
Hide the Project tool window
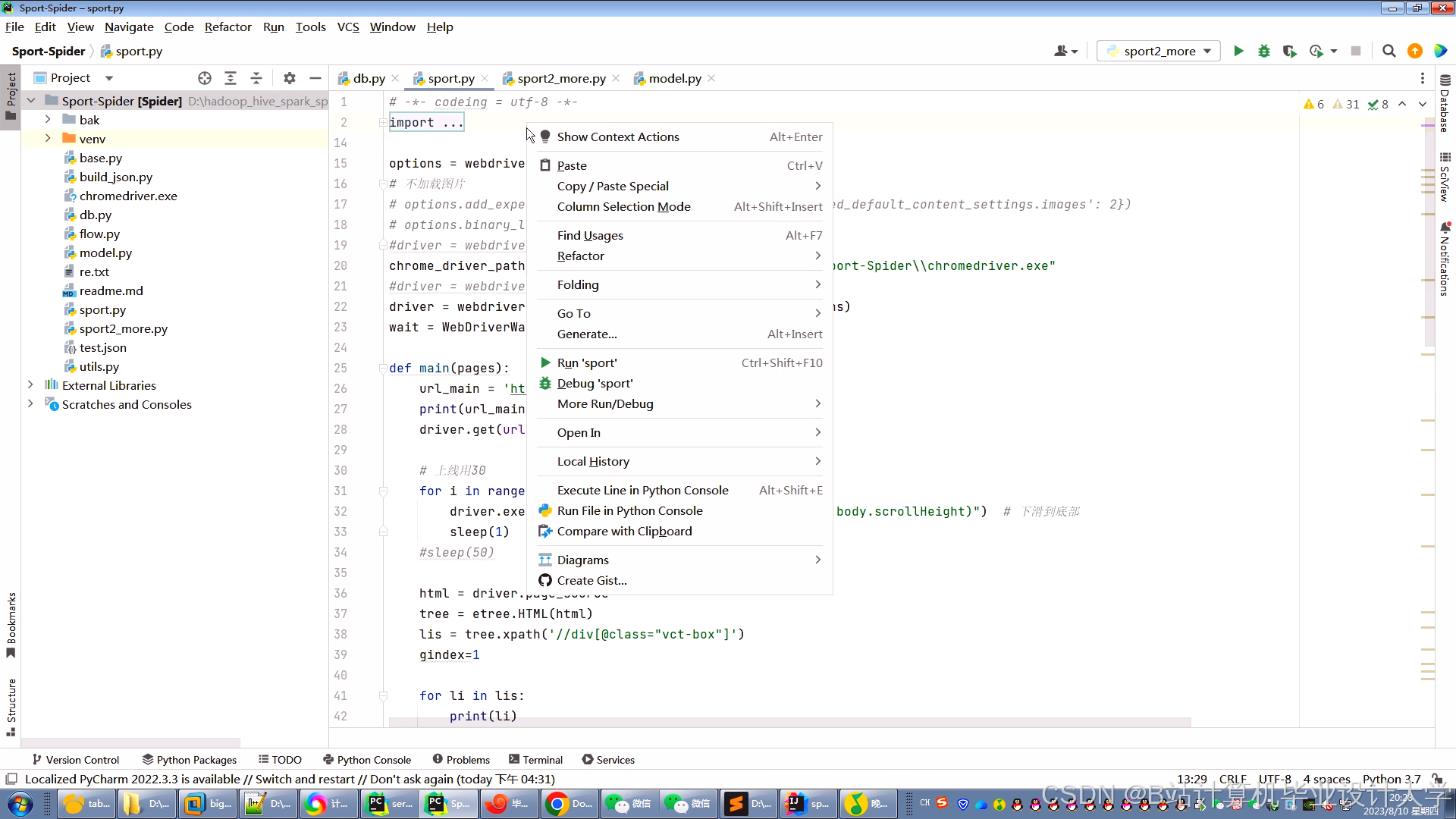[x=315, y=78]
